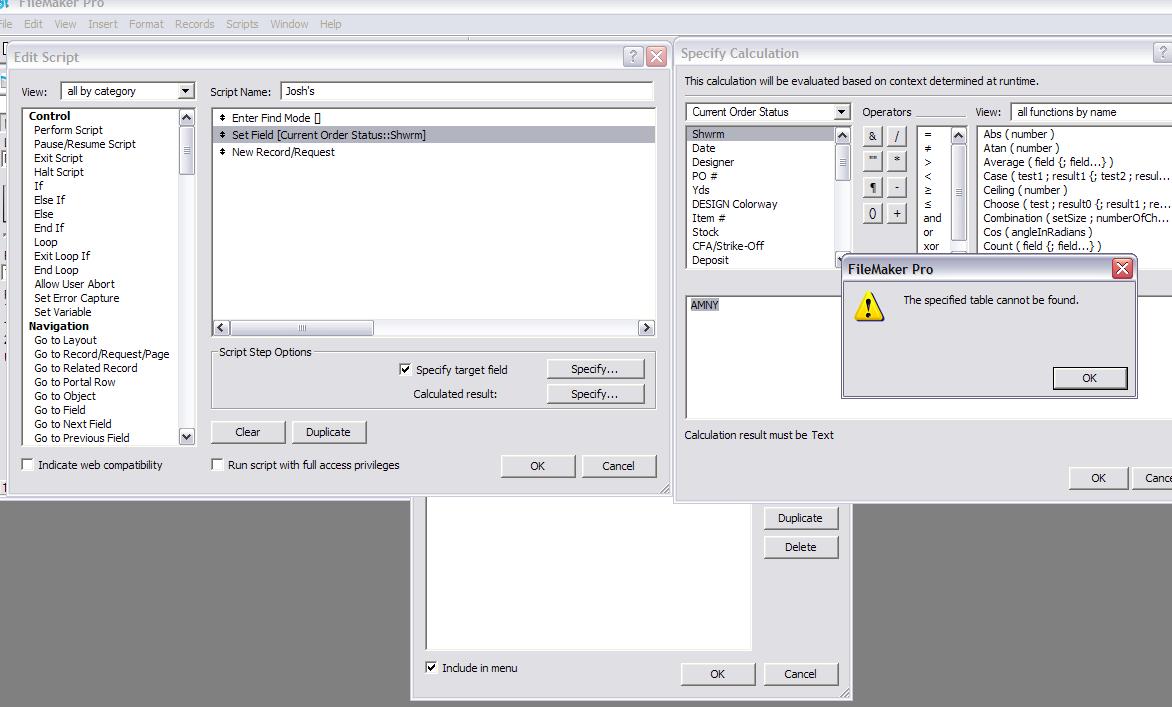
Task: Click the multiplication asterisk operator button
Action: [x=896, y=161]
